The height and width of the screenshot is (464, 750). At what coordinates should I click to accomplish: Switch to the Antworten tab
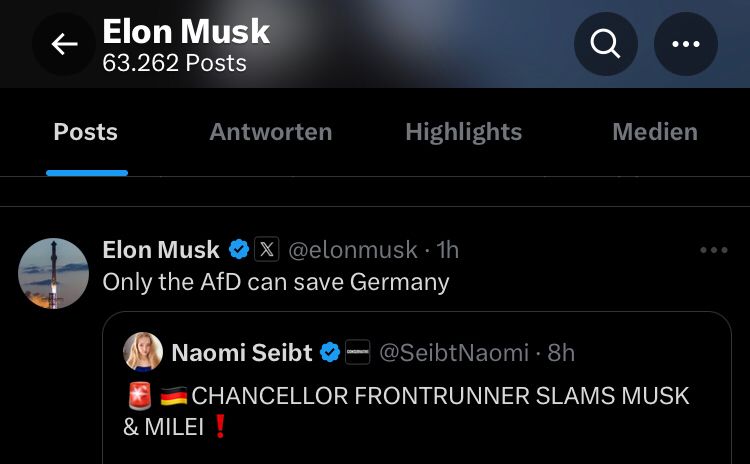[270, 132]
